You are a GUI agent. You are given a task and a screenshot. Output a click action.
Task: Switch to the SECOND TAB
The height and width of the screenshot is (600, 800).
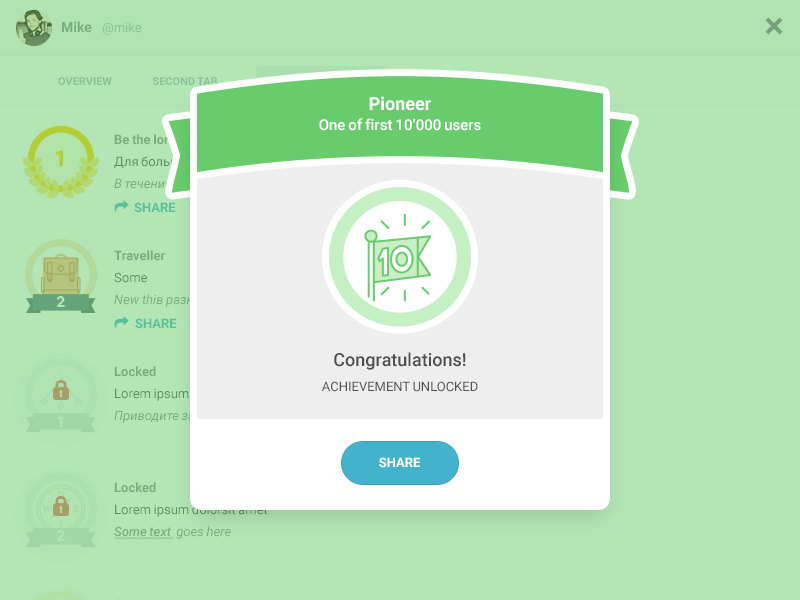point(184,81)
